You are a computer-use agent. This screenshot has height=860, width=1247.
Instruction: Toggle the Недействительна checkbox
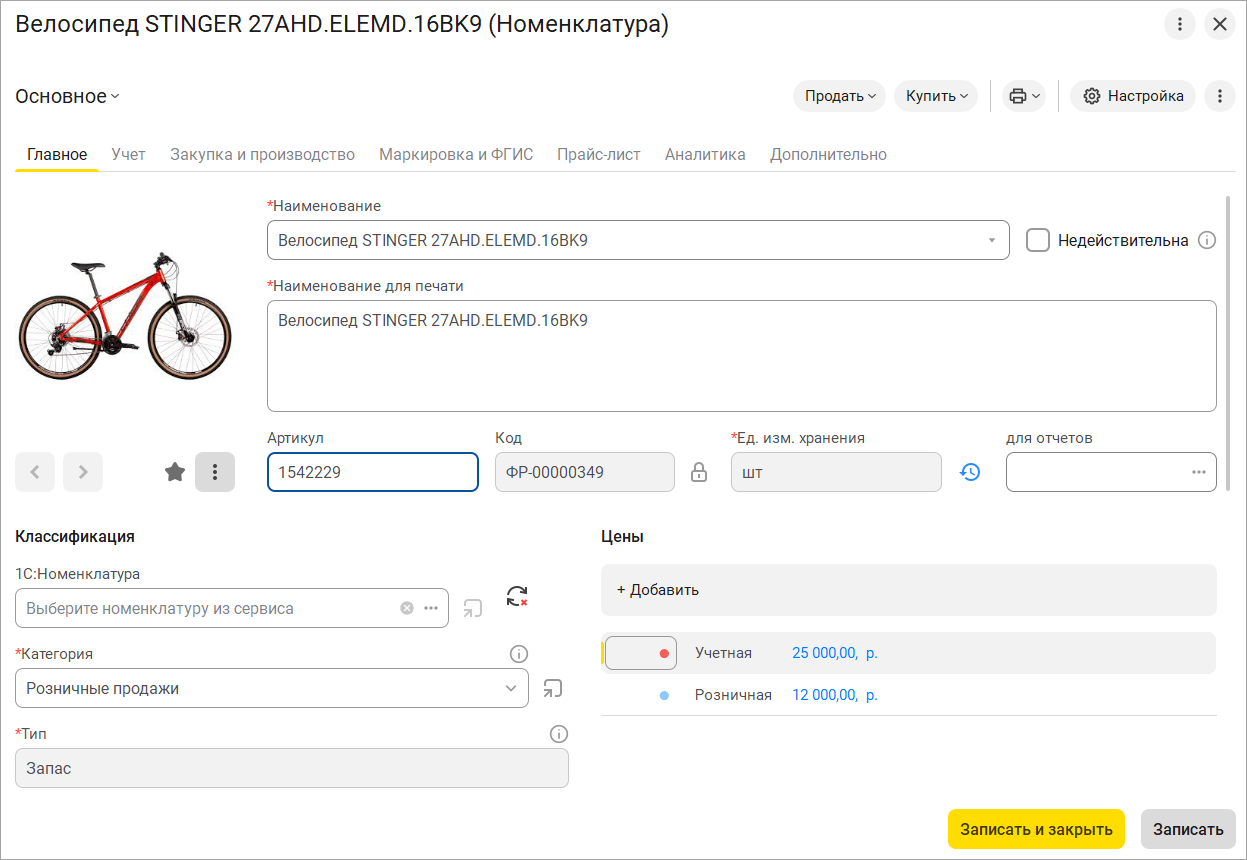(1038, 240)
